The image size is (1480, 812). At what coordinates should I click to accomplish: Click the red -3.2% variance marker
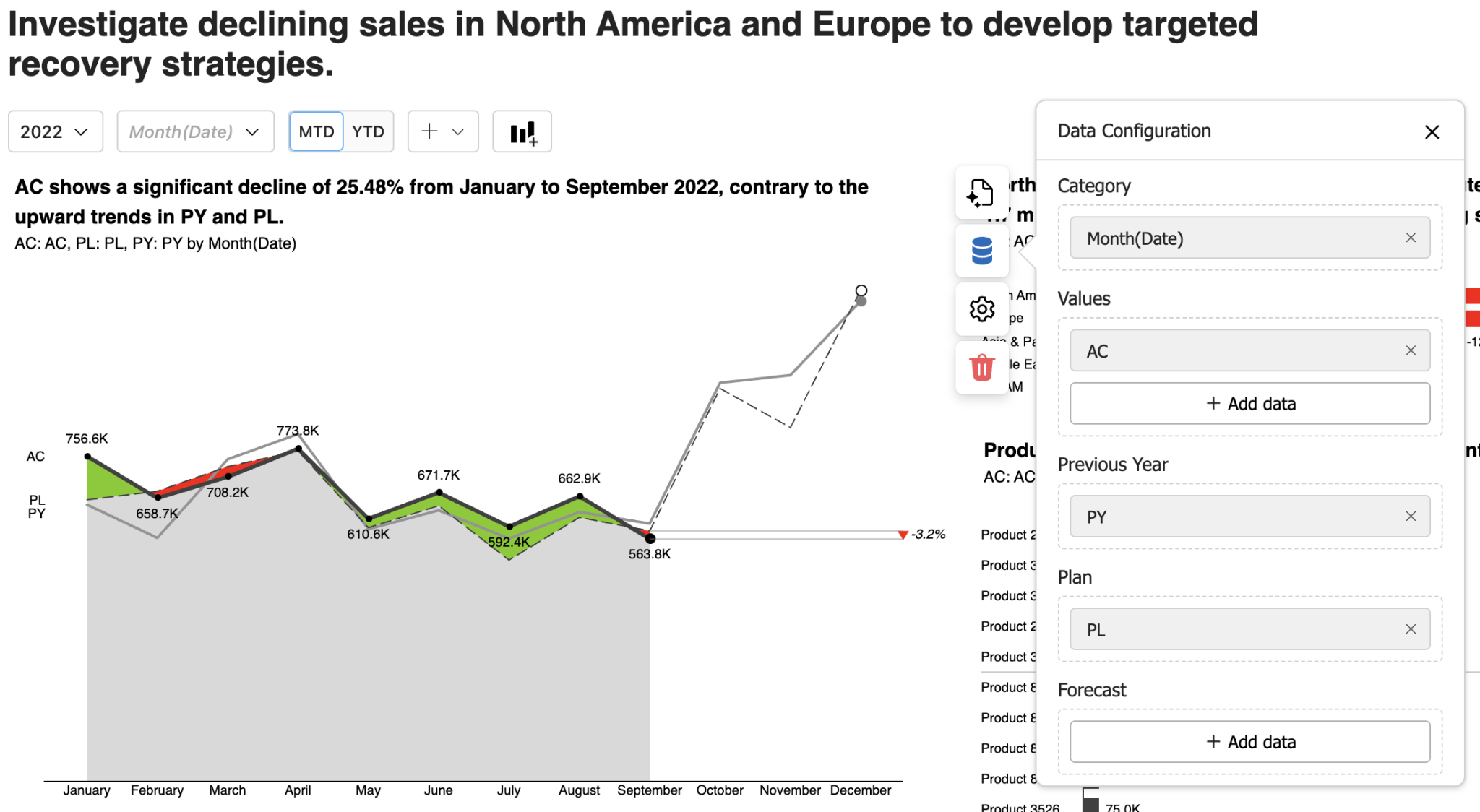(x=903, y=535)
